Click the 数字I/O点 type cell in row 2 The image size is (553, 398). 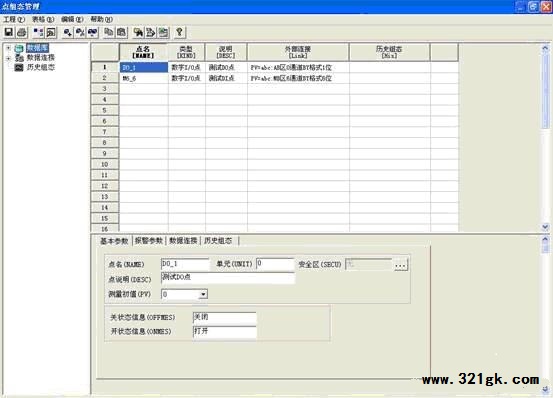coord(187,78)
